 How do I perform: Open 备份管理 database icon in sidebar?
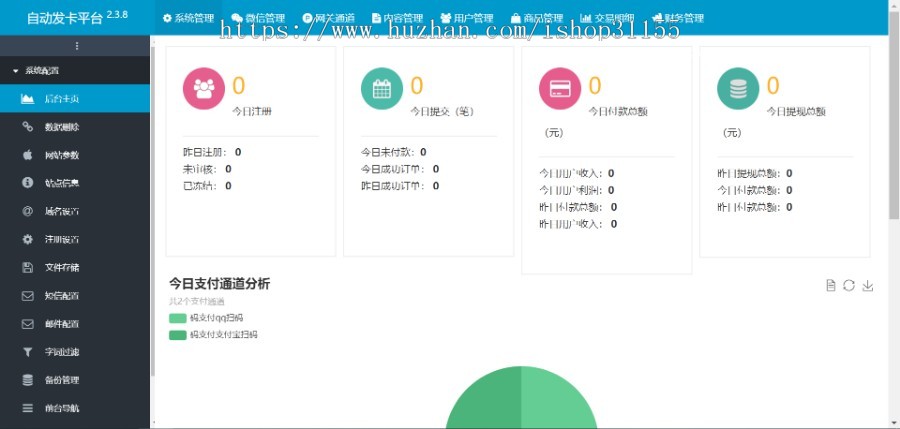28,380
